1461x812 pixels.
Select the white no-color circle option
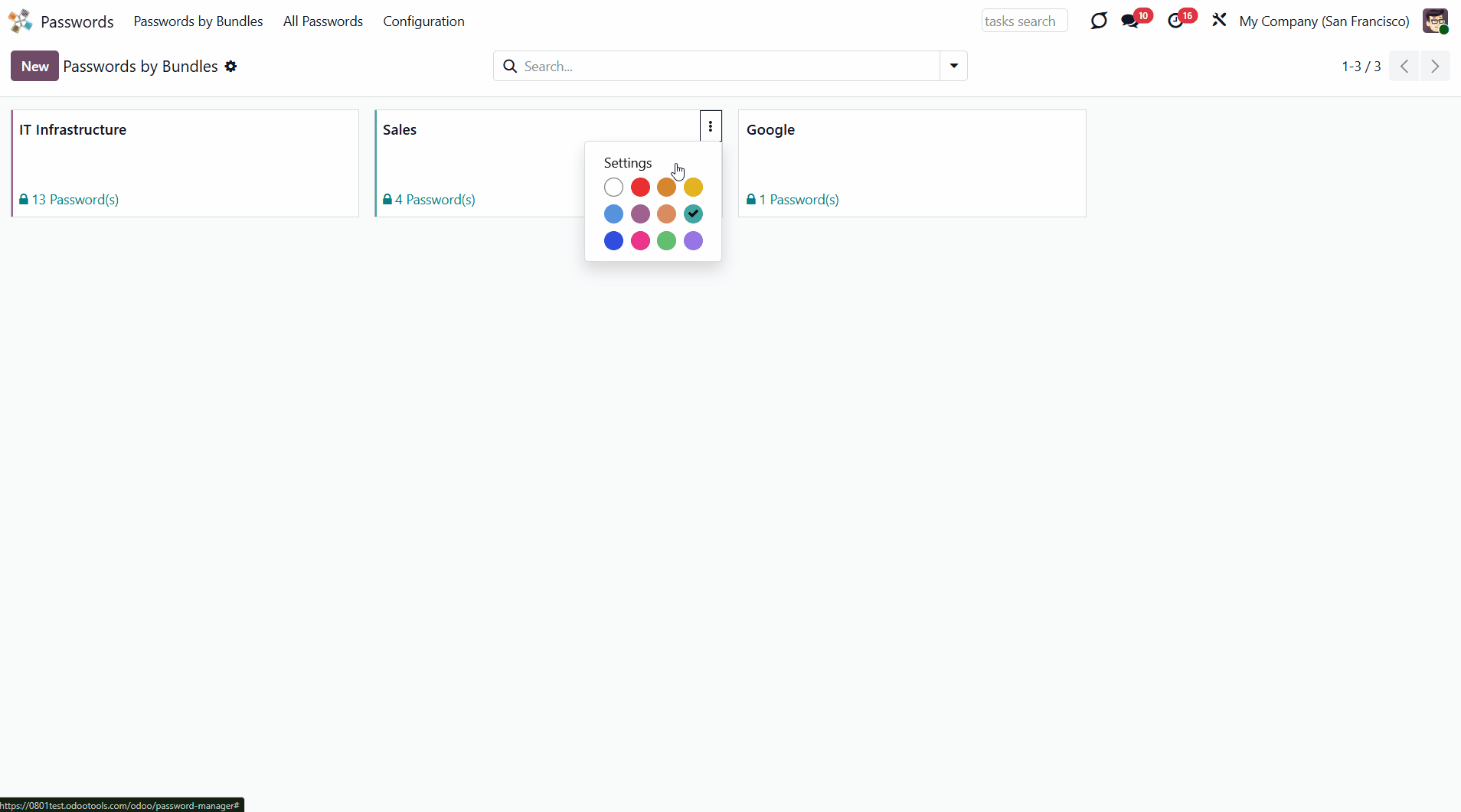click(x=613, y=188)
